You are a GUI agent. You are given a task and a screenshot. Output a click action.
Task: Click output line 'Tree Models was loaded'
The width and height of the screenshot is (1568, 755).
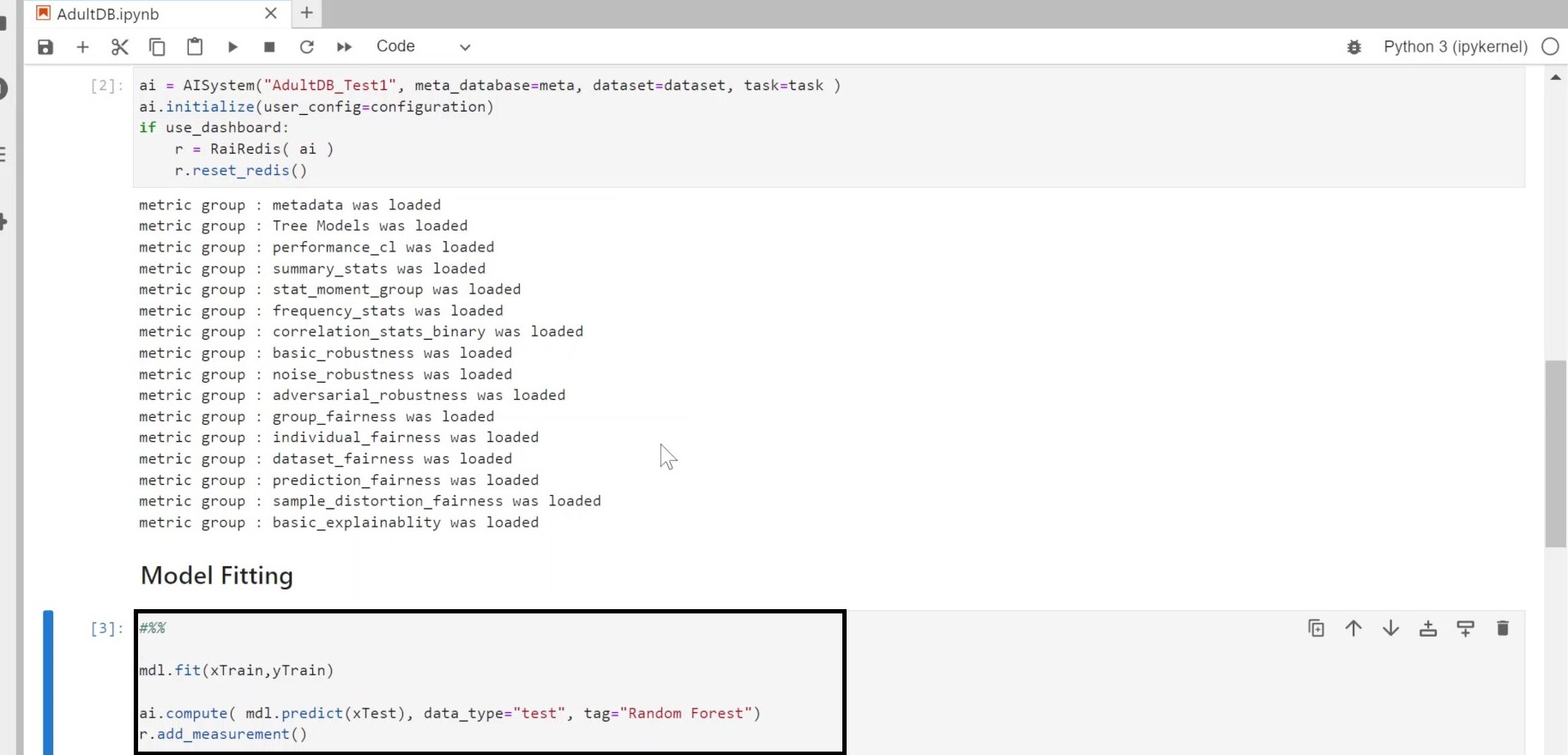pyautogui.click(x=304, y=226)
